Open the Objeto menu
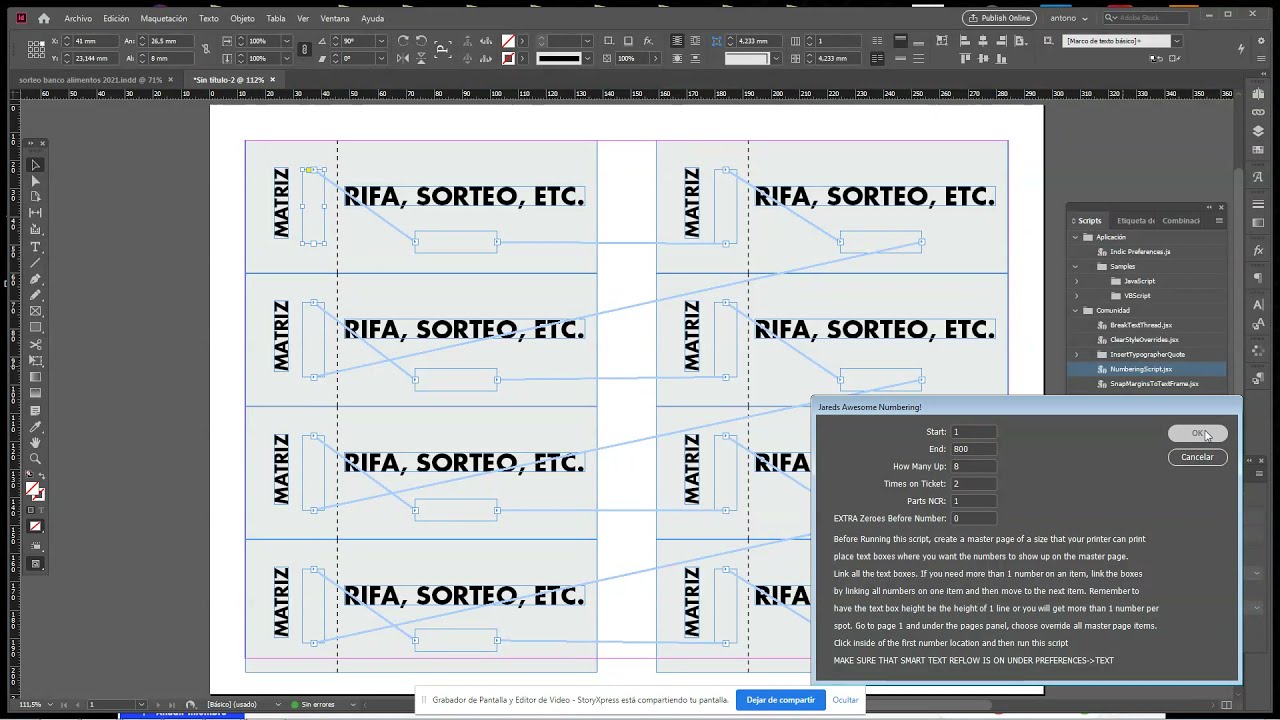This screenshot has width=1280, height=720. pos(242,18)
